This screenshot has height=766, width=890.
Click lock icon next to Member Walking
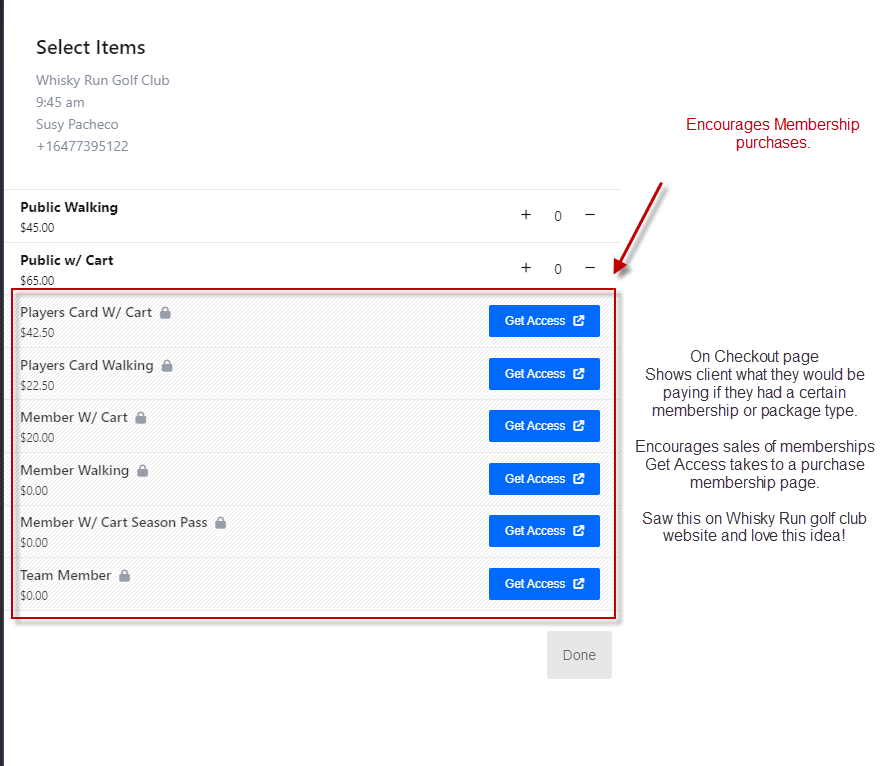tap(143, 471)
